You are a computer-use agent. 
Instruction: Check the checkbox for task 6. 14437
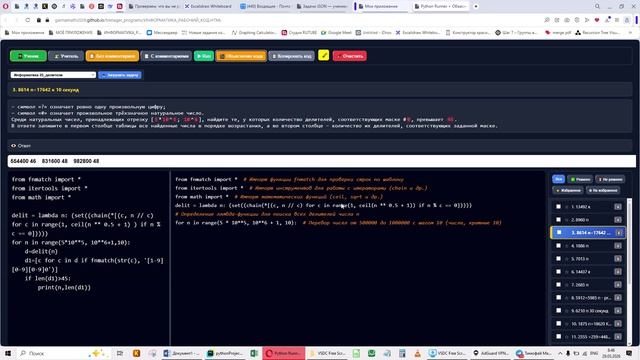click(558, 272)
